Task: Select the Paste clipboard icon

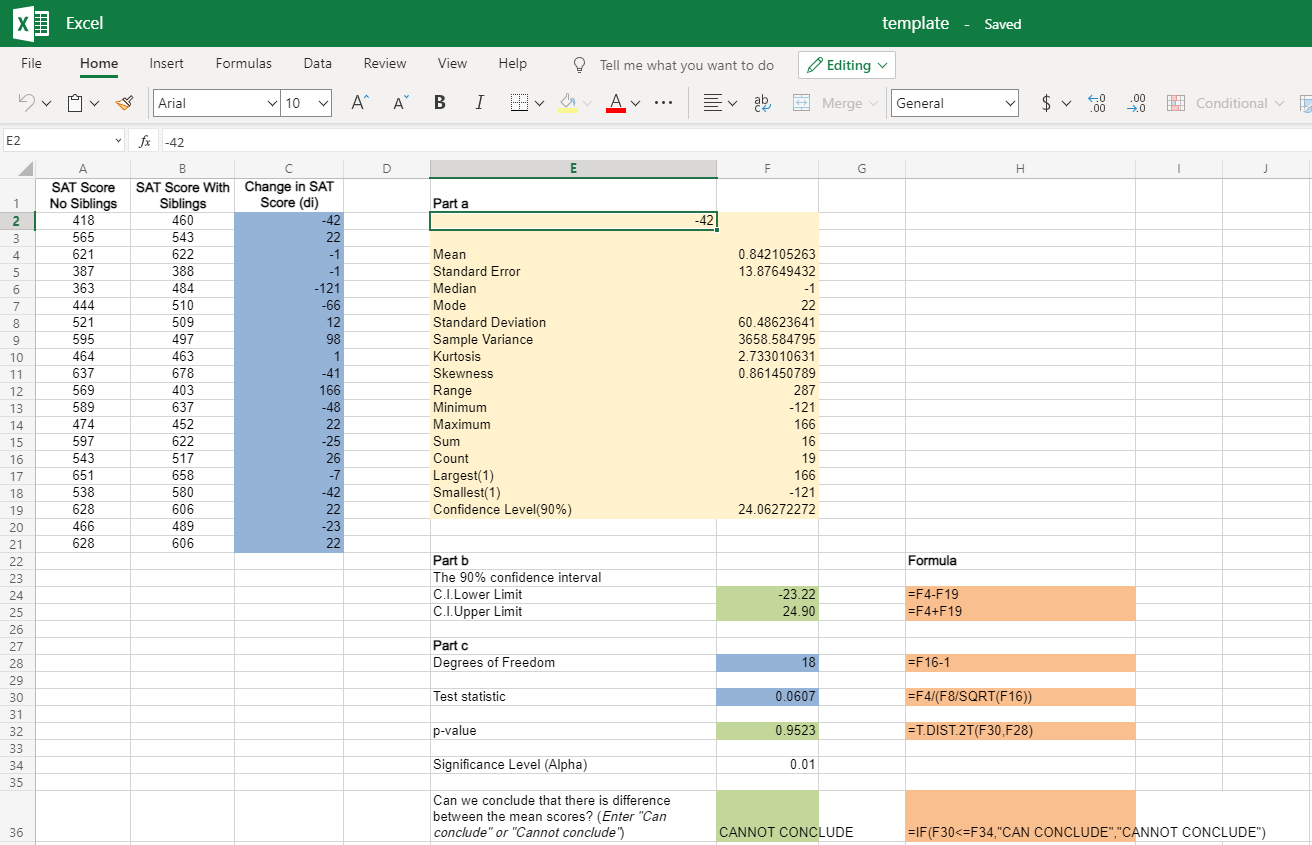Action: tap(75, 102)
